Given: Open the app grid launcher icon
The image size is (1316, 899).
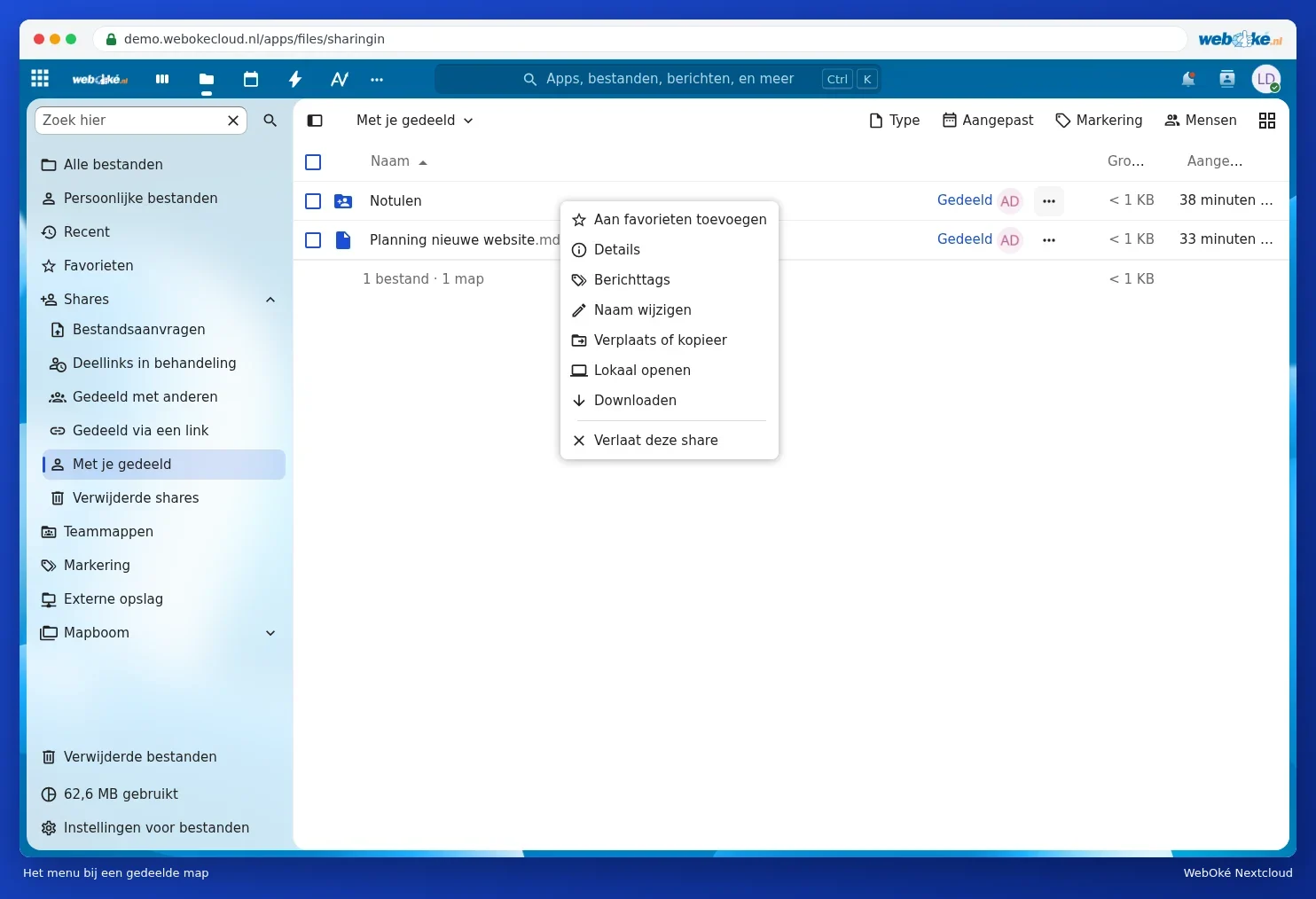Looking at the screenshot, I should click(40, 79).
